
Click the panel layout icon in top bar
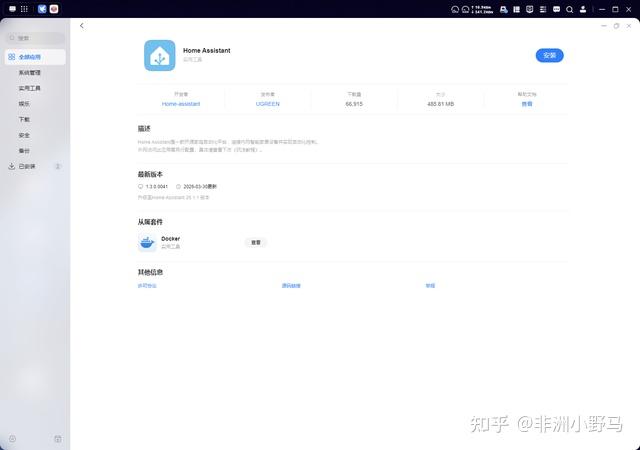(x=517, y=9)
